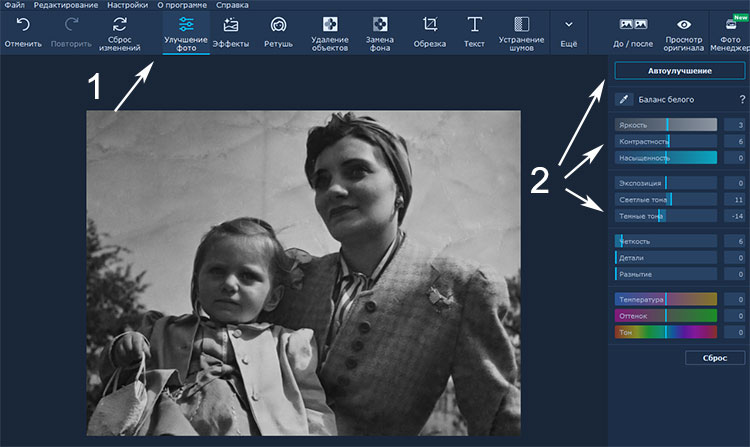Click the Детали slider

coord(666,257)
